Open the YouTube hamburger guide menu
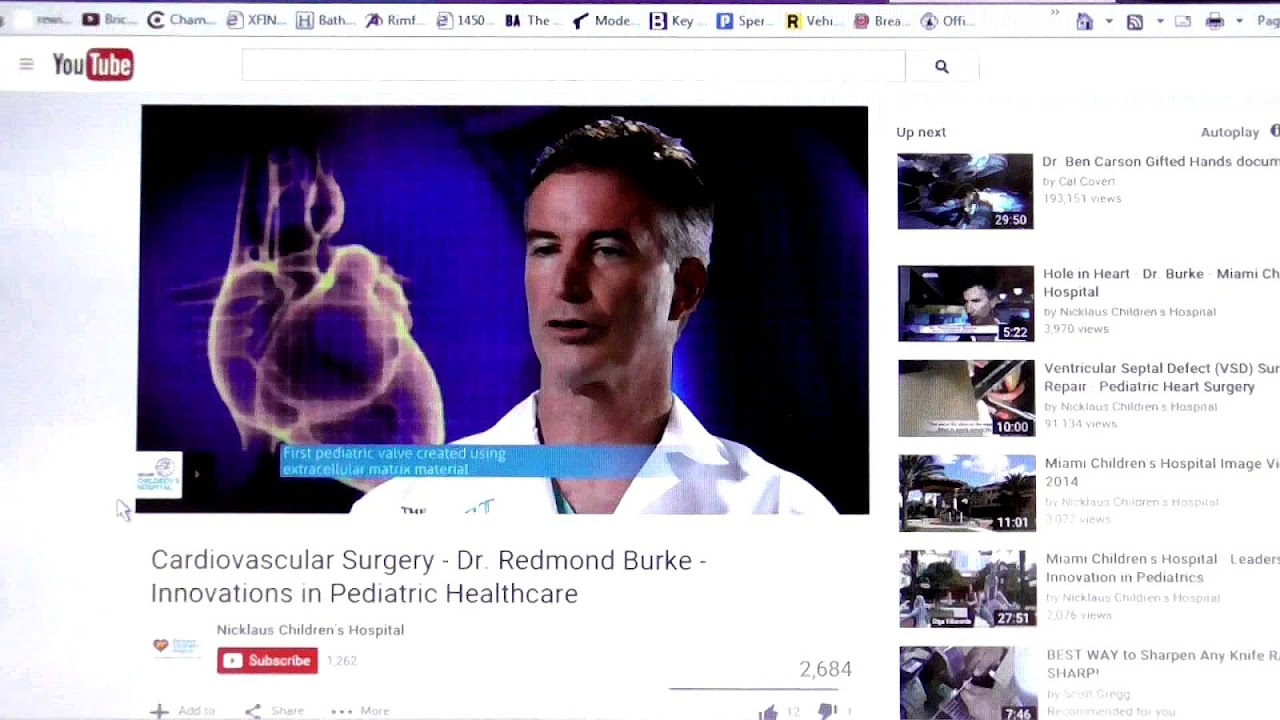 pyautogui.click(x=26, y=64)
